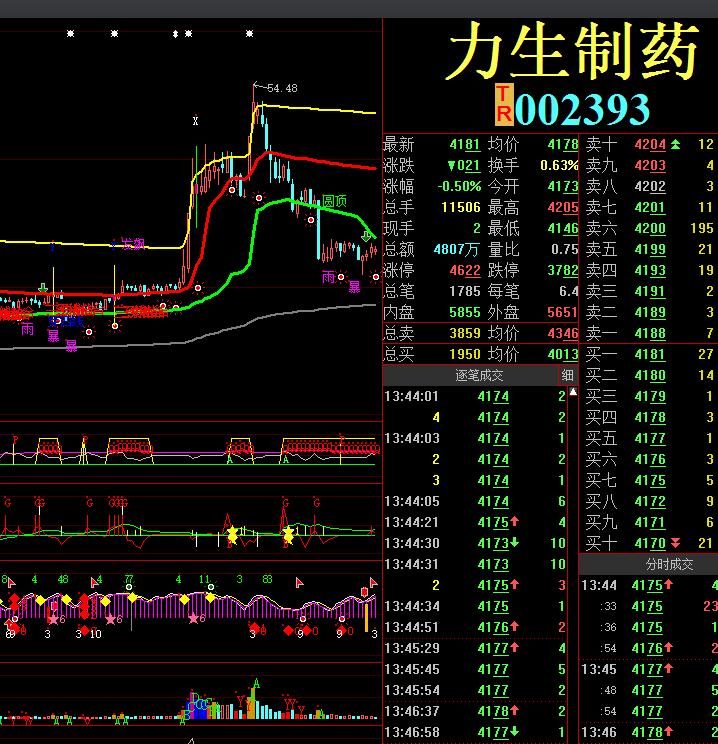Click 内盘 value 5855
This screenshot has width=718, height=744.
pyautogui.click(x=465, y=312)
